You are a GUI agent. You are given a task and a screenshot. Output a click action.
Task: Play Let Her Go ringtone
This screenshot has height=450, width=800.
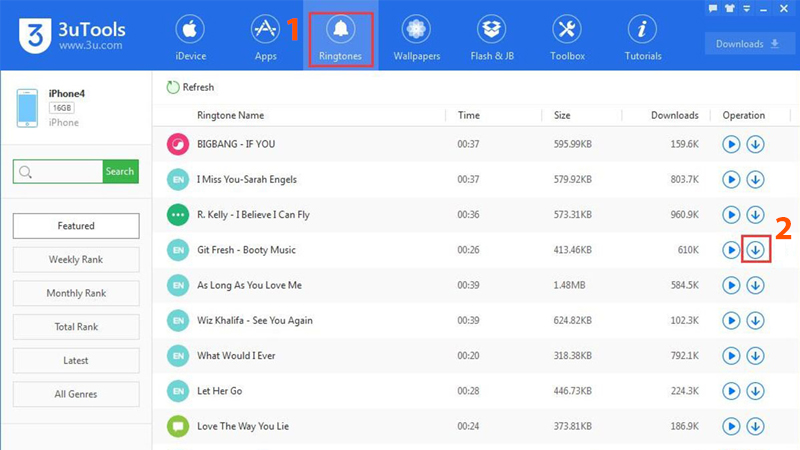click(x=731, y=391)
